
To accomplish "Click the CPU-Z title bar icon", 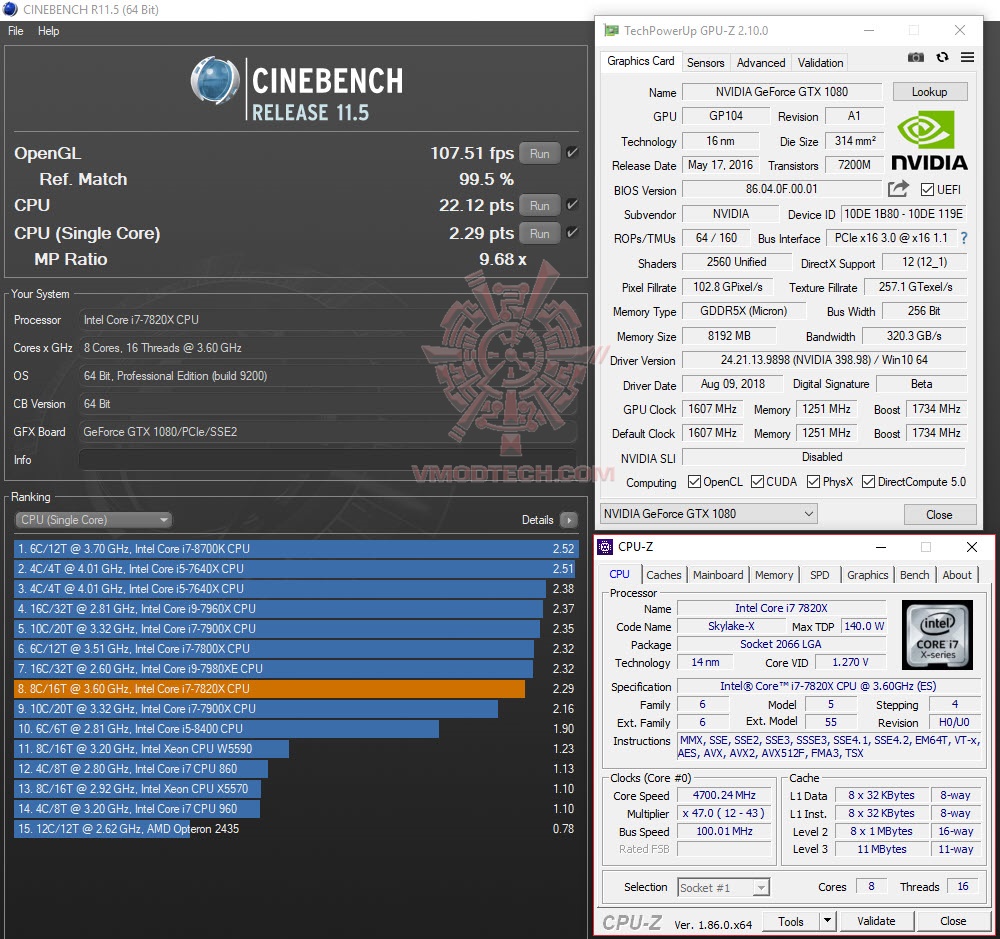I will tap(605, 547).
